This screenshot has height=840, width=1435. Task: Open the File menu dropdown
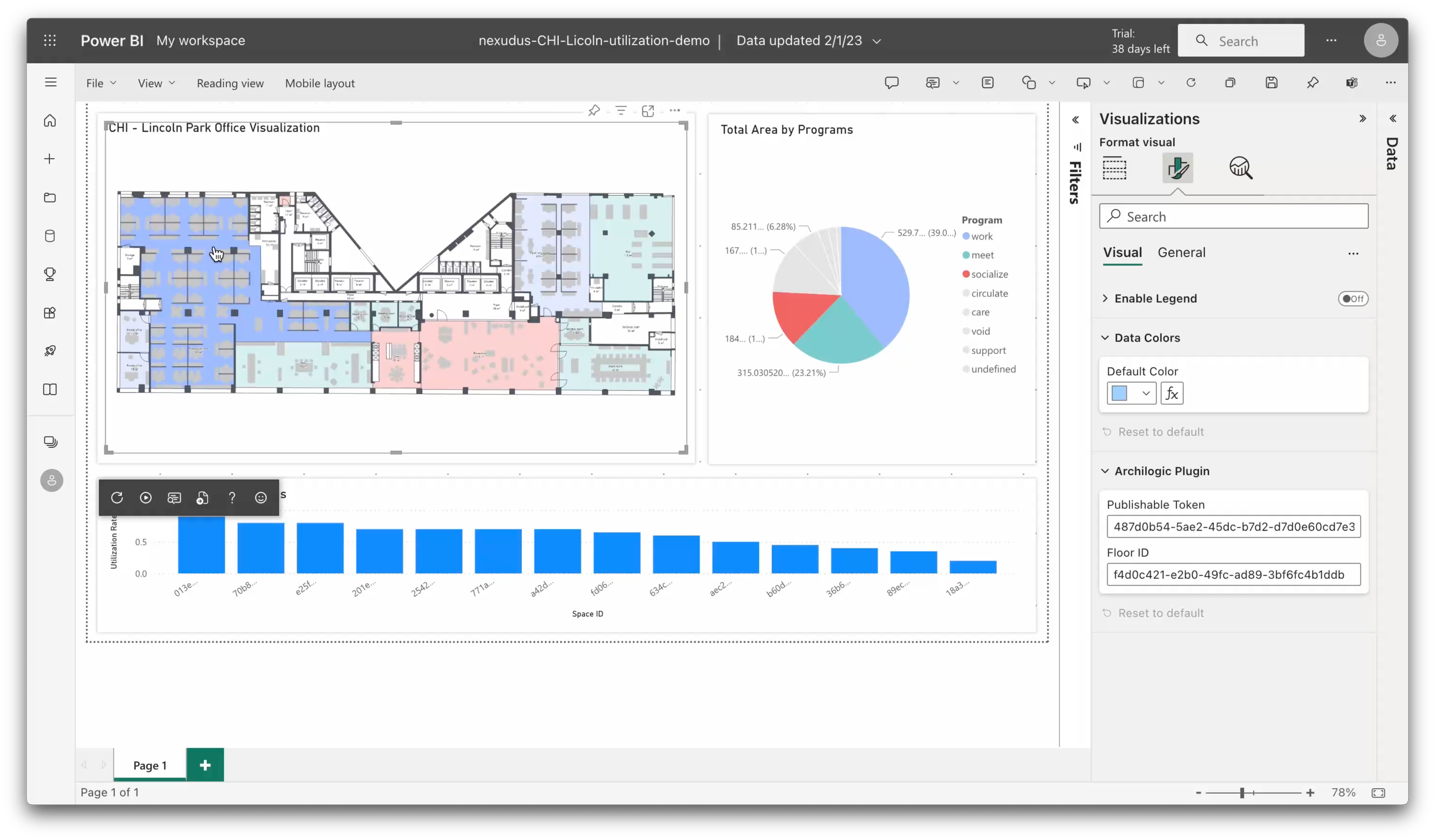[x=101, y=83]
